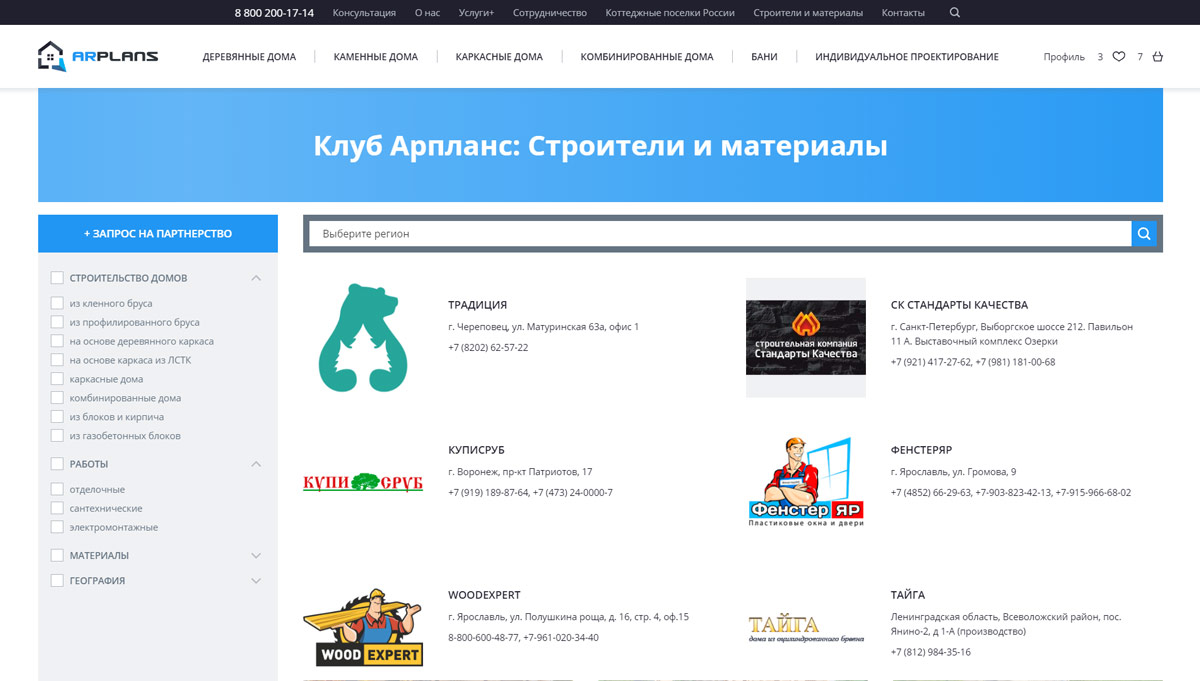This screenshot has width=1200, height=681.
Task: Go to Каменные дома category
Action: pos(376,57)
